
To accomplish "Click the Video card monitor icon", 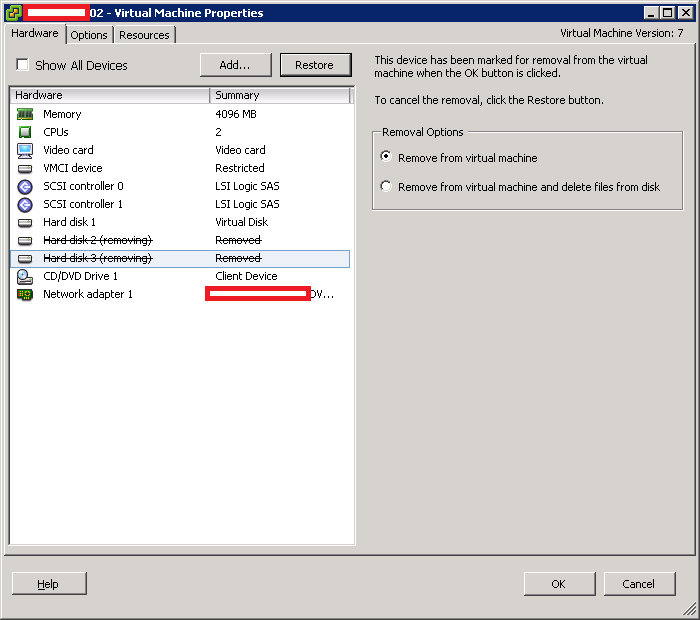I will [x=25, y=150].
